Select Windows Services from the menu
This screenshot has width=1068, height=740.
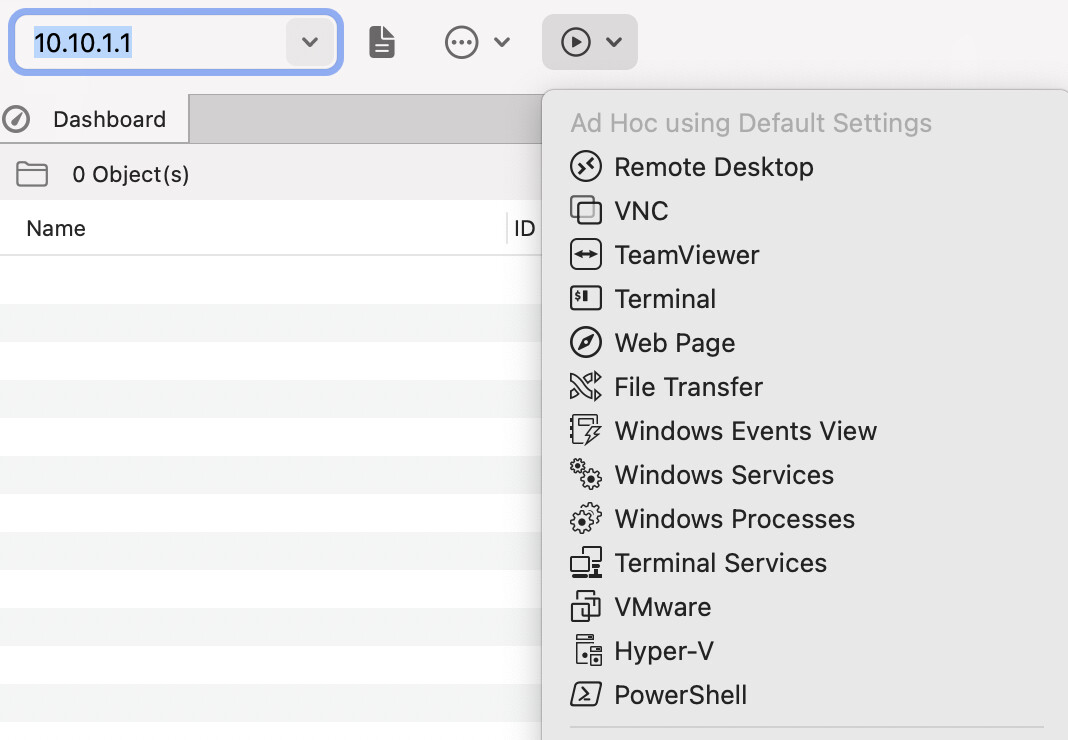point(724,475)
